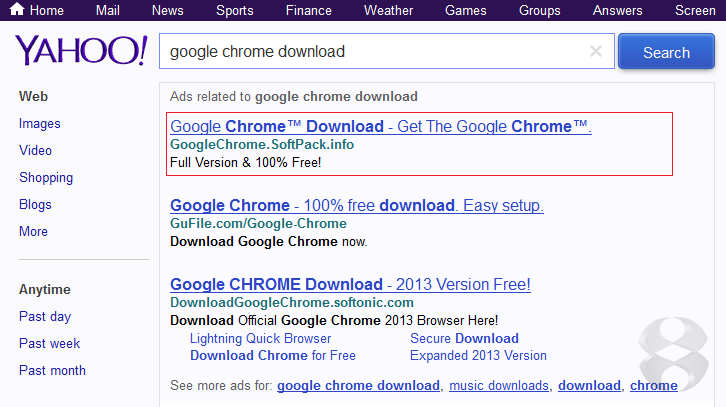Viewport: 726px width, 407px height.
Task: Open Screen in top navigation
Action: point(695,10)
